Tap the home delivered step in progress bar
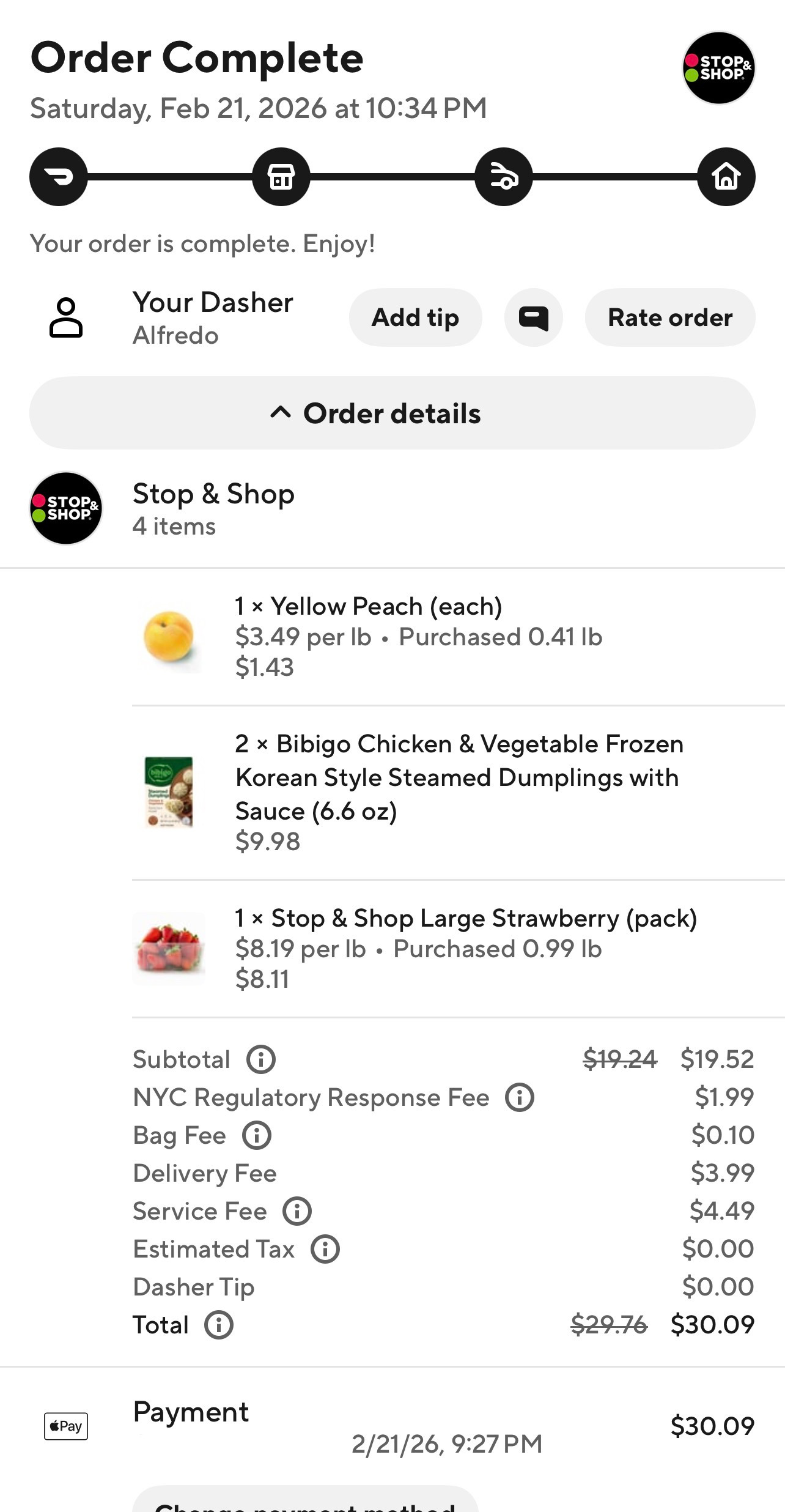The height and width of the screenshot is (1512, 785). pyautogui.click(x=726, y=177)
